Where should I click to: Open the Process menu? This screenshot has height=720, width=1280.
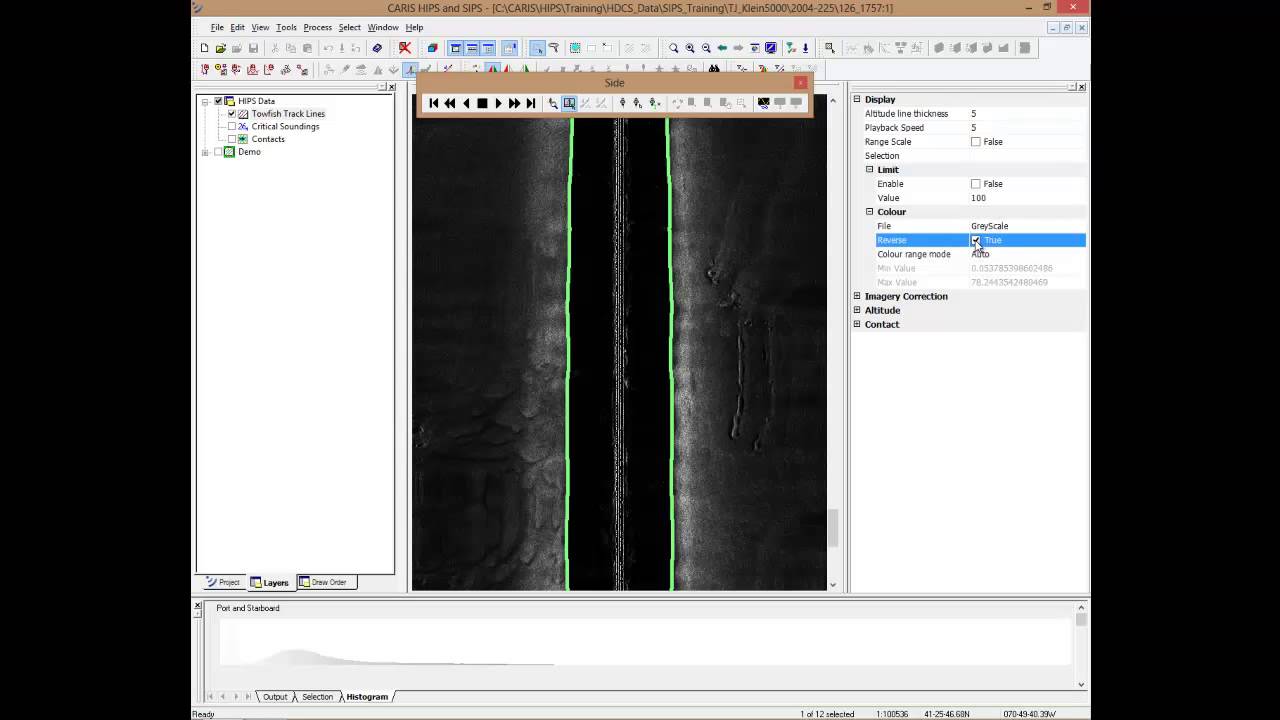(x=317, y=27)
